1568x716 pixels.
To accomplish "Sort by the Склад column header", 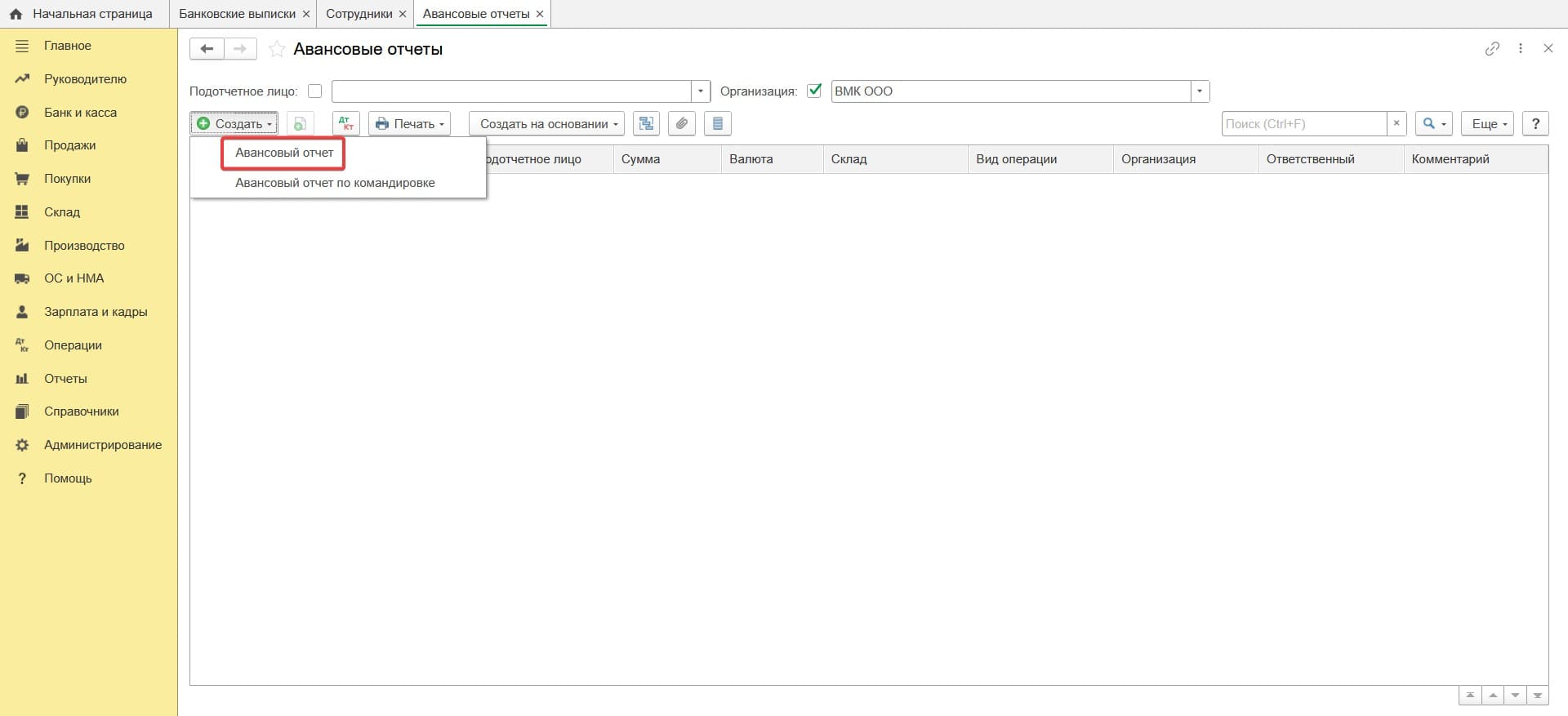I will pos(896,159).
